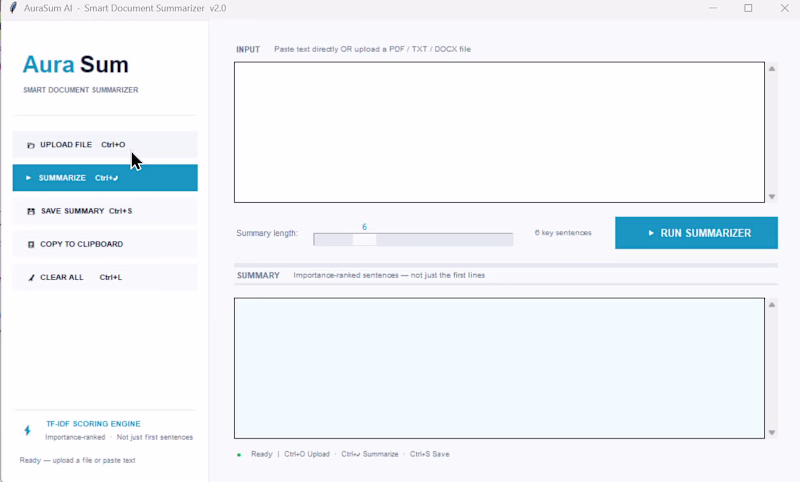The height and width of the screenshot is (482, 800).
Task: Minimize the AuraSum window
Action: coord(713,8)
